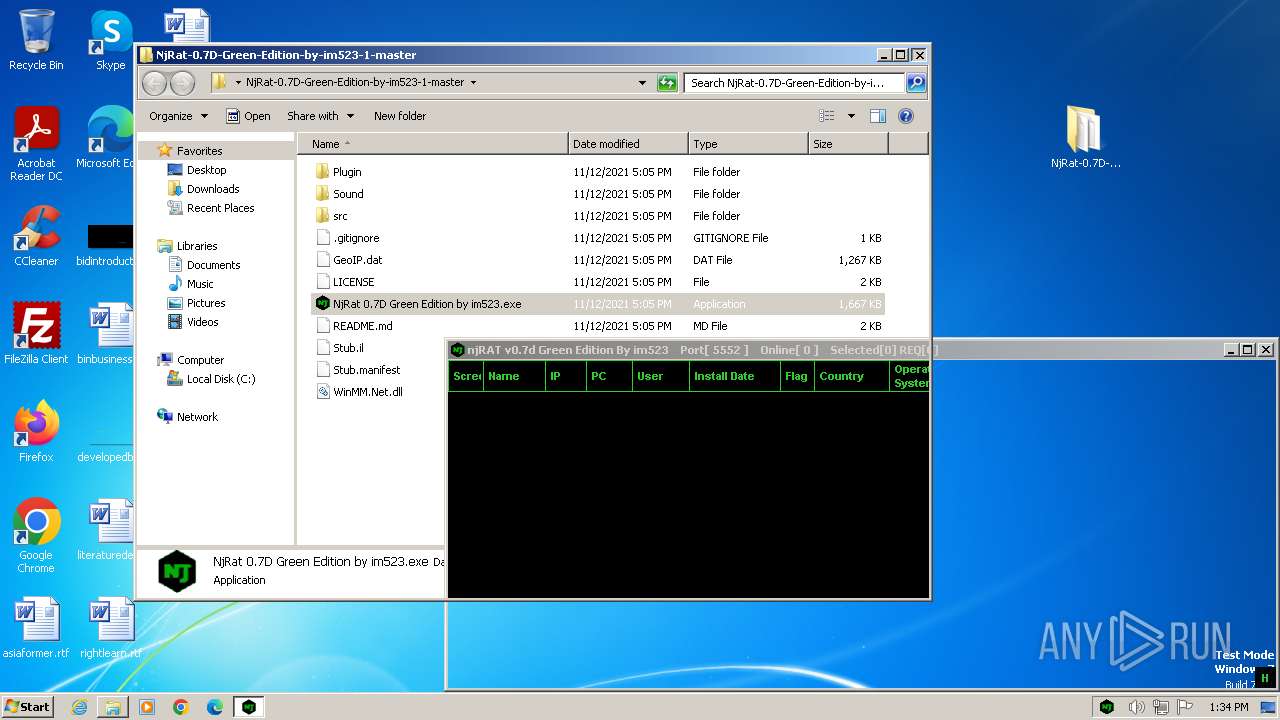
Task: Open asiaformer.rtf document on desktop
Action: pyautogui.click(x=36, y=628)
